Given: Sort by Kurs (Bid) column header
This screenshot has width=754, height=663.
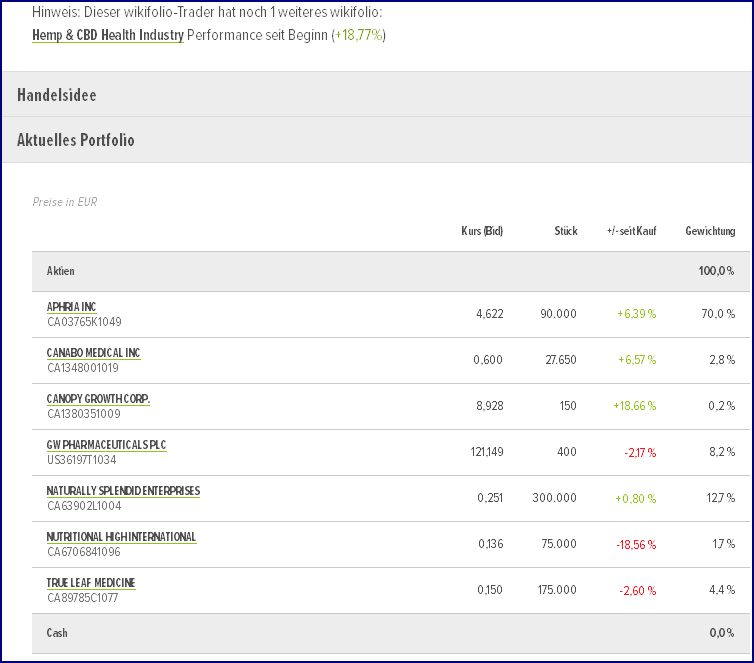Looking at the screenshot, I should click(482, 231).
